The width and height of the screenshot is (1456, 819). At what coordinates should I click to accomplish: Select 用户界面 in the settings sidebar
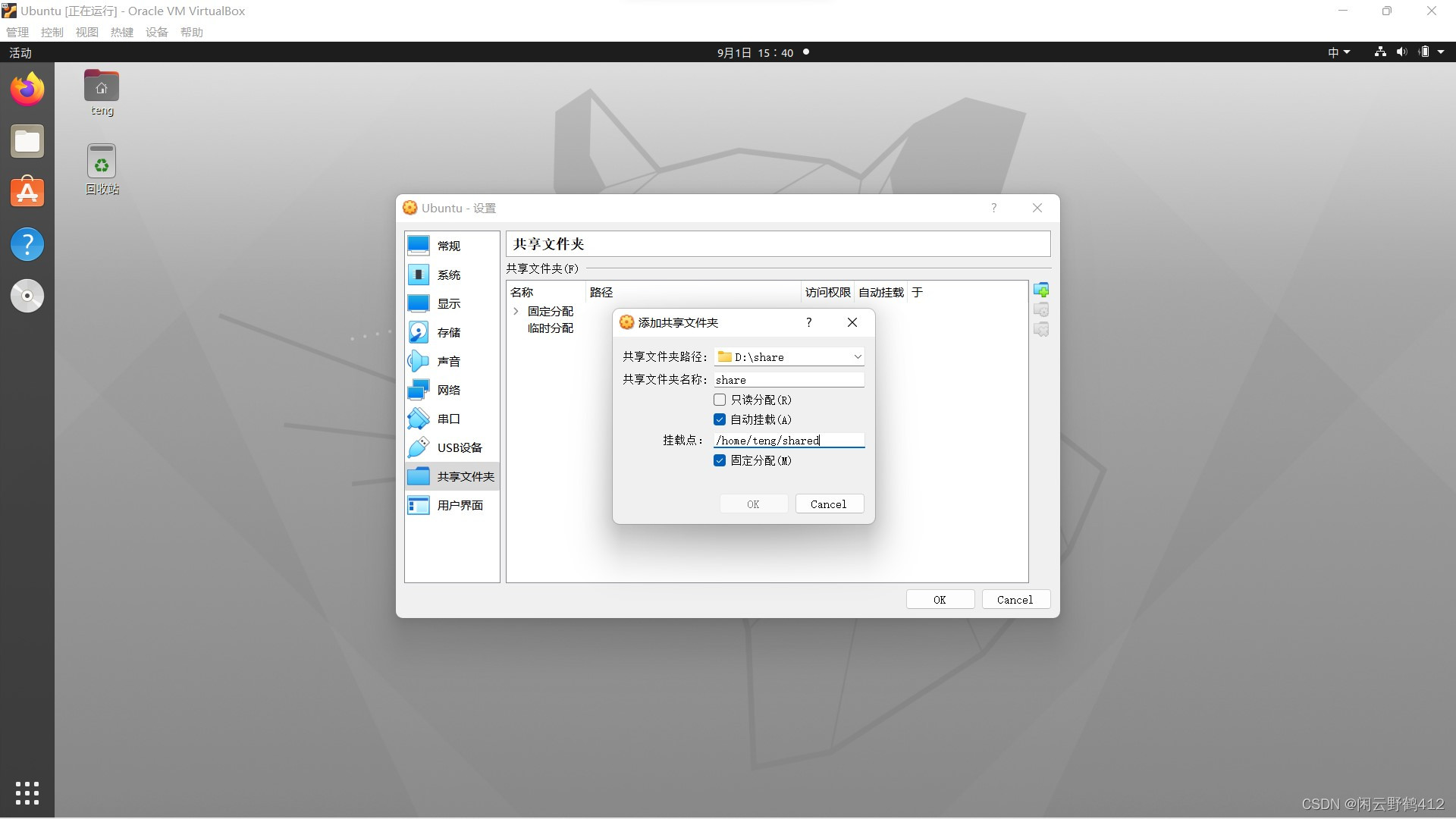(452, 505)
